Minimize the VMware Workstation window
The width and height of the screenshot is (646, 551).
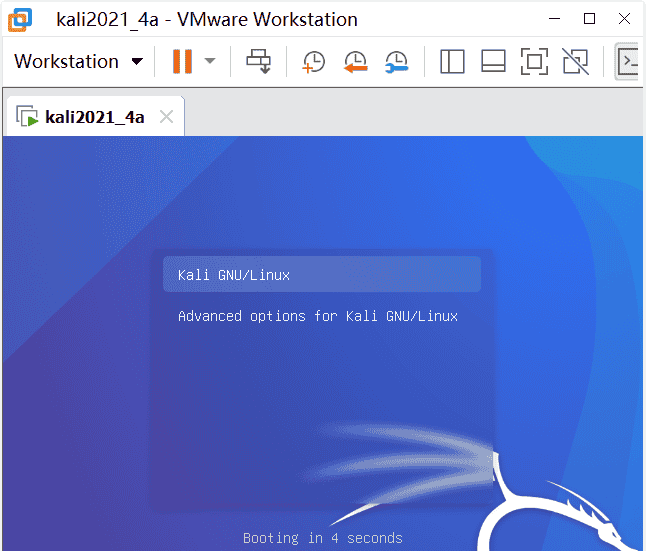(x=551, y=18)
